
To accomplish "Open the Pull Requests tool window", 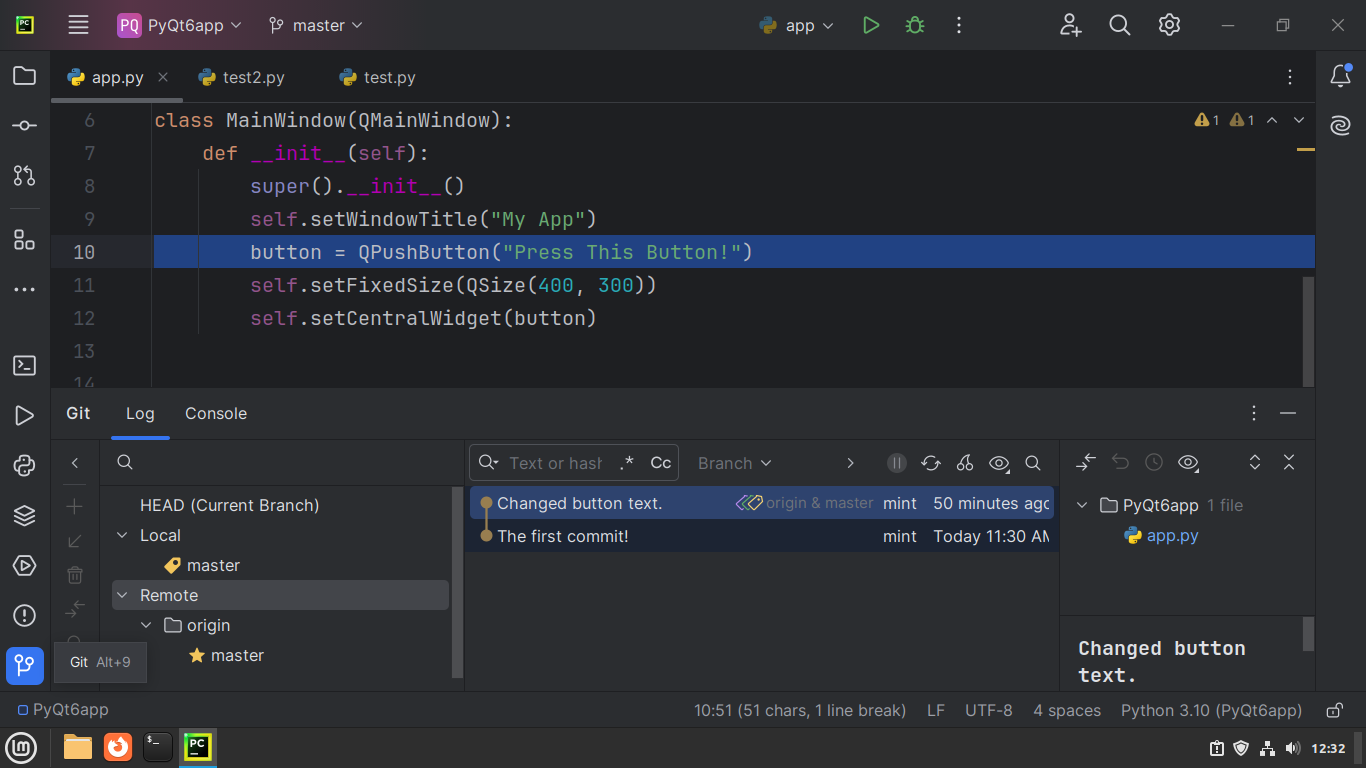I will pos(25,176).
